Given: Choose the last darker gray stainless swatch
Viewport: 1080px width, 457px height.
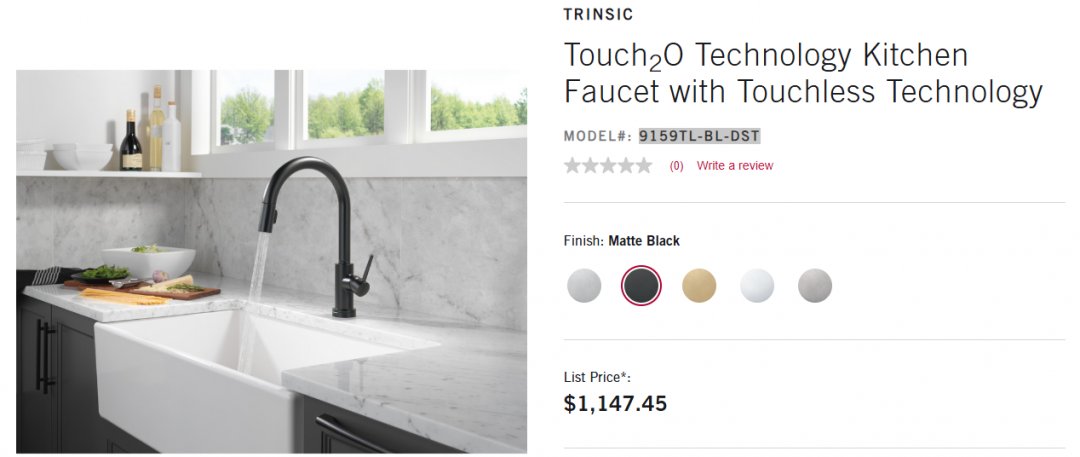Looking at the screenshot, I should 815,285.
